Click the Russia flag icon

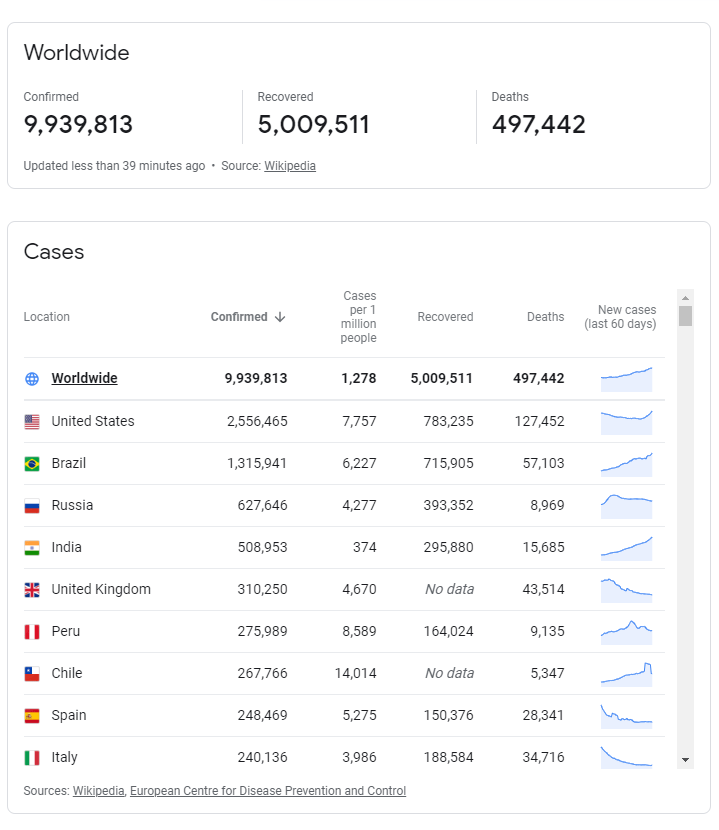coord(32,506)
